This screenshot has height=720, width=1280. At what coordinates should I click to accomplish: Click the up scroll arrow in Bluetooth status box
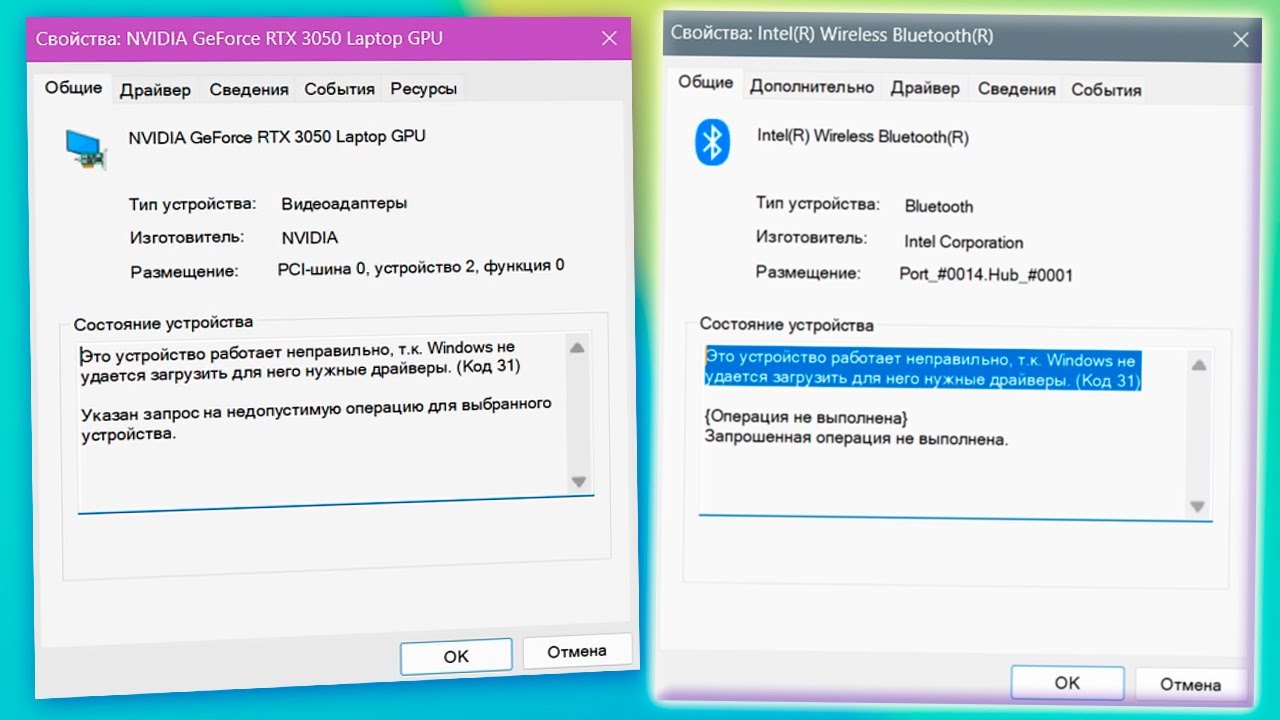click(x=1197, y=366)
